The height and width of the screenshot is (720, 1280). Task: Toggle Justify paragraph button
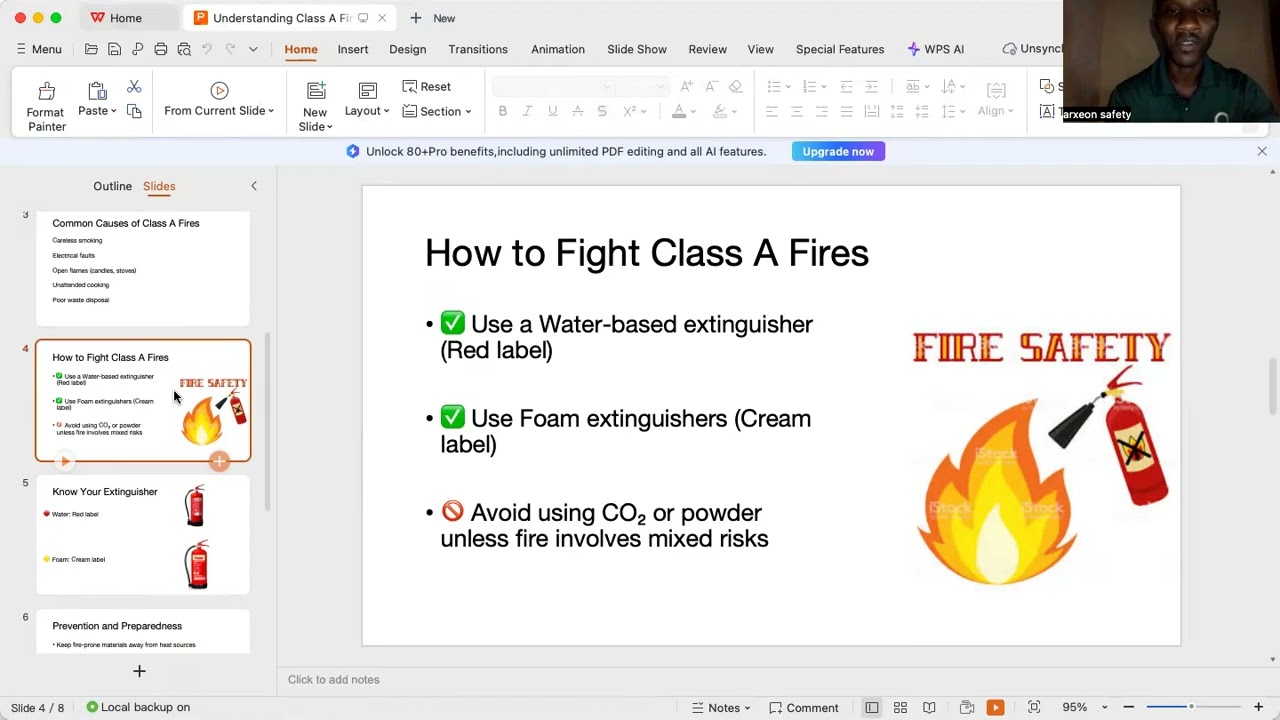(846, 111)
